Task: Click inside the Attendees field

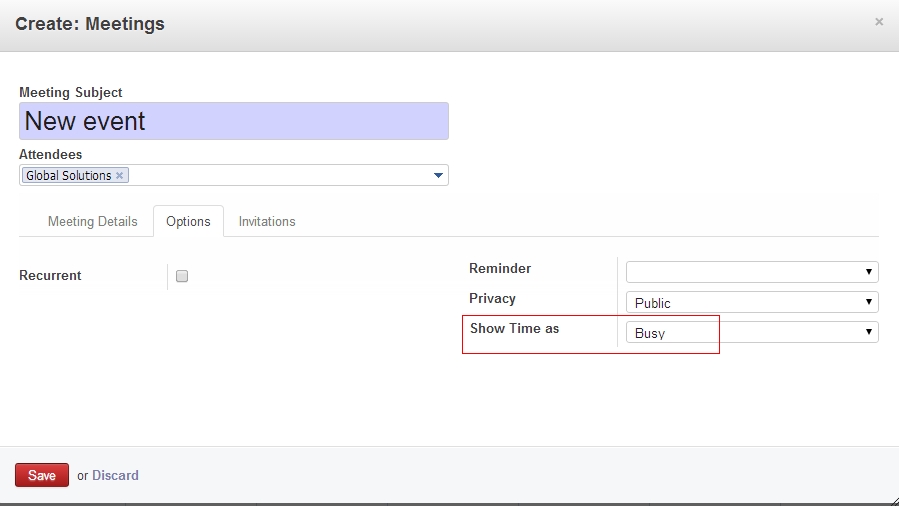Action: pos(280,176)
